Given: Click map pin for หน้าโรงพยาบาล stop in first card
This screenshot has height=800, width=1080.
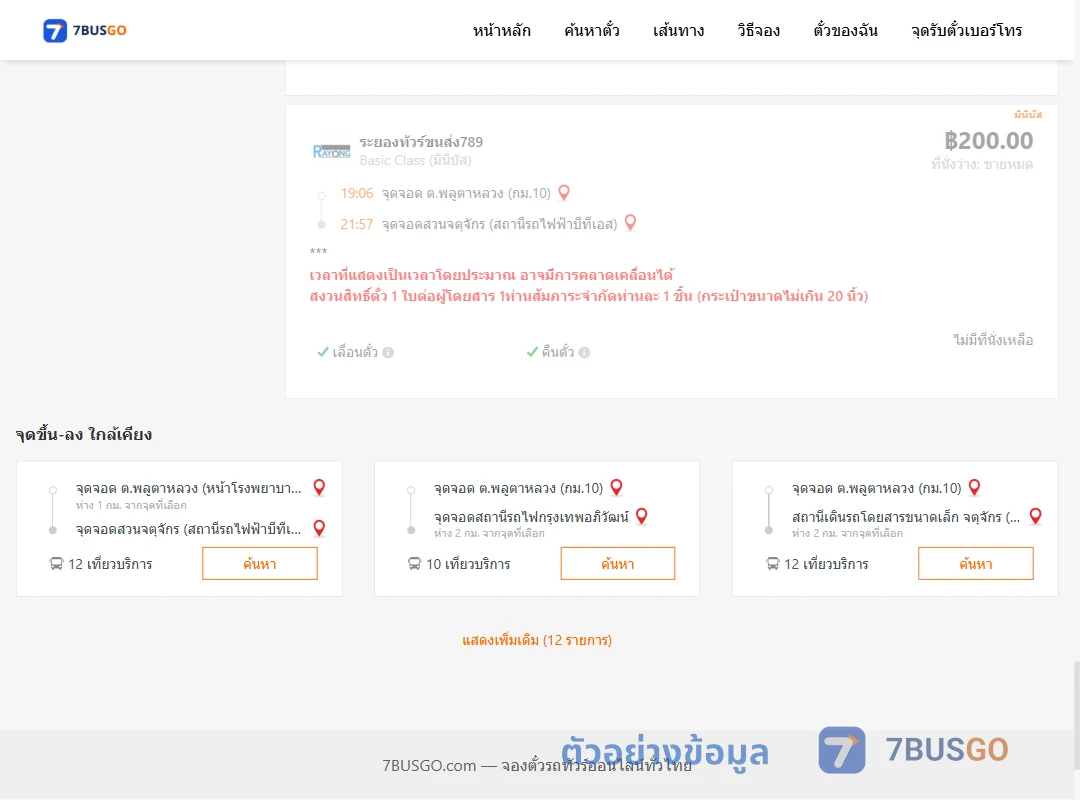Looking at the screenshot, I should coord(319,488).
